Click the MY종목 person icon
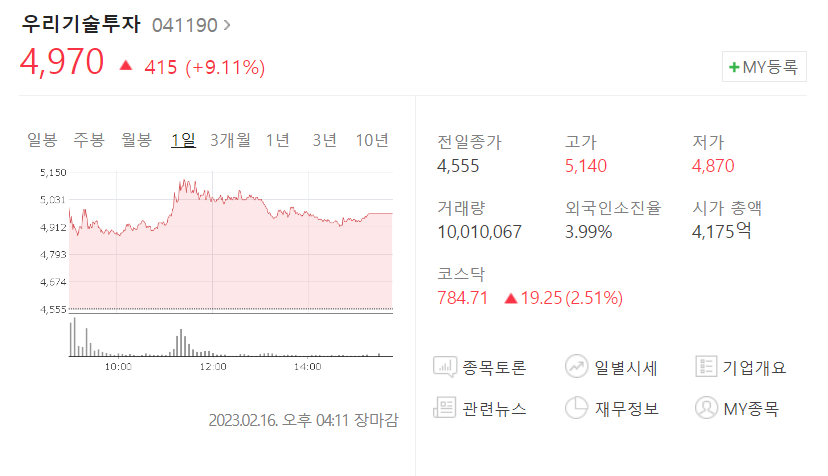The image size is (828, 476). pos(706,408)
